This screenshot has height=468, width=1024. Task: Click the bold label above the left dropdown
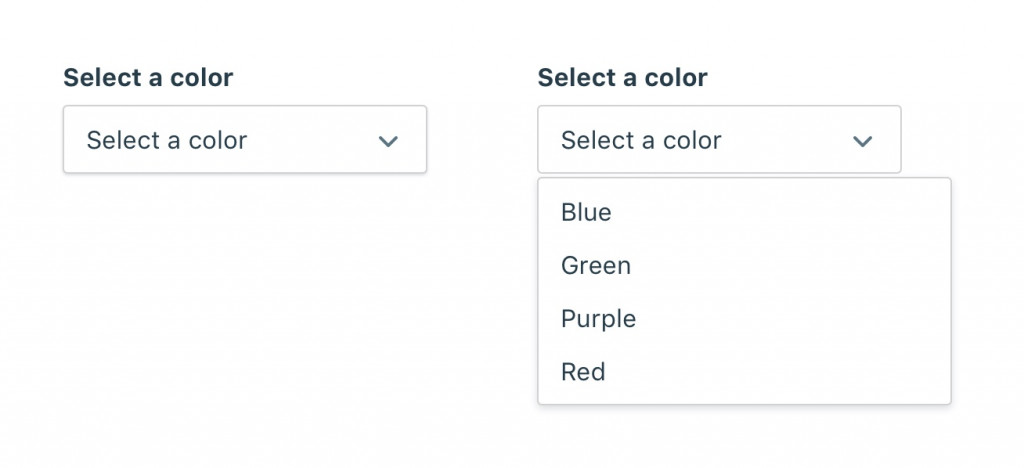pos(148,78)
